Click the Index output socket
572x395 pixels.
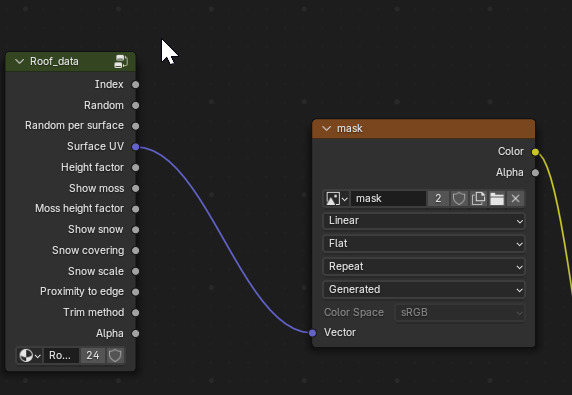136,85
